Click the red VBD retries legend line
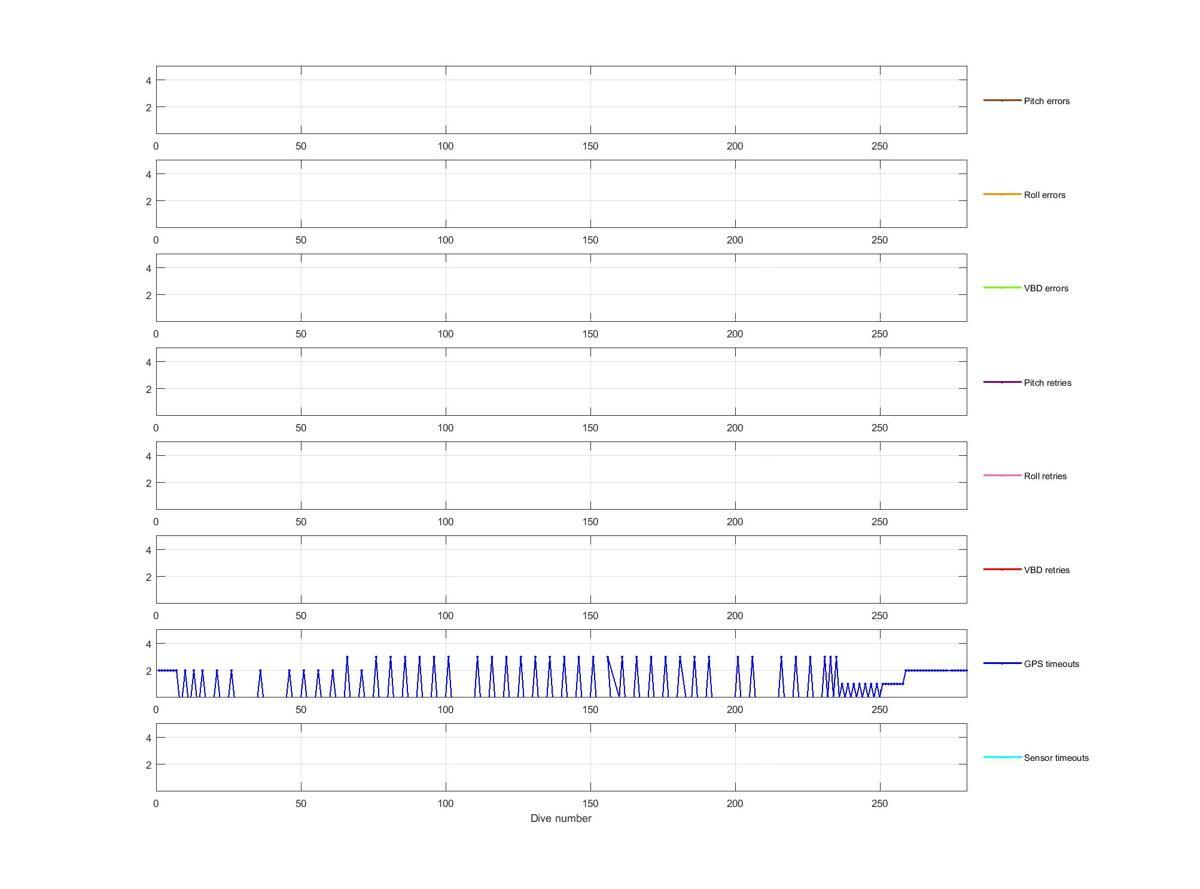The height and width of the screenshot is (889, 1200). coord(1002,569)
